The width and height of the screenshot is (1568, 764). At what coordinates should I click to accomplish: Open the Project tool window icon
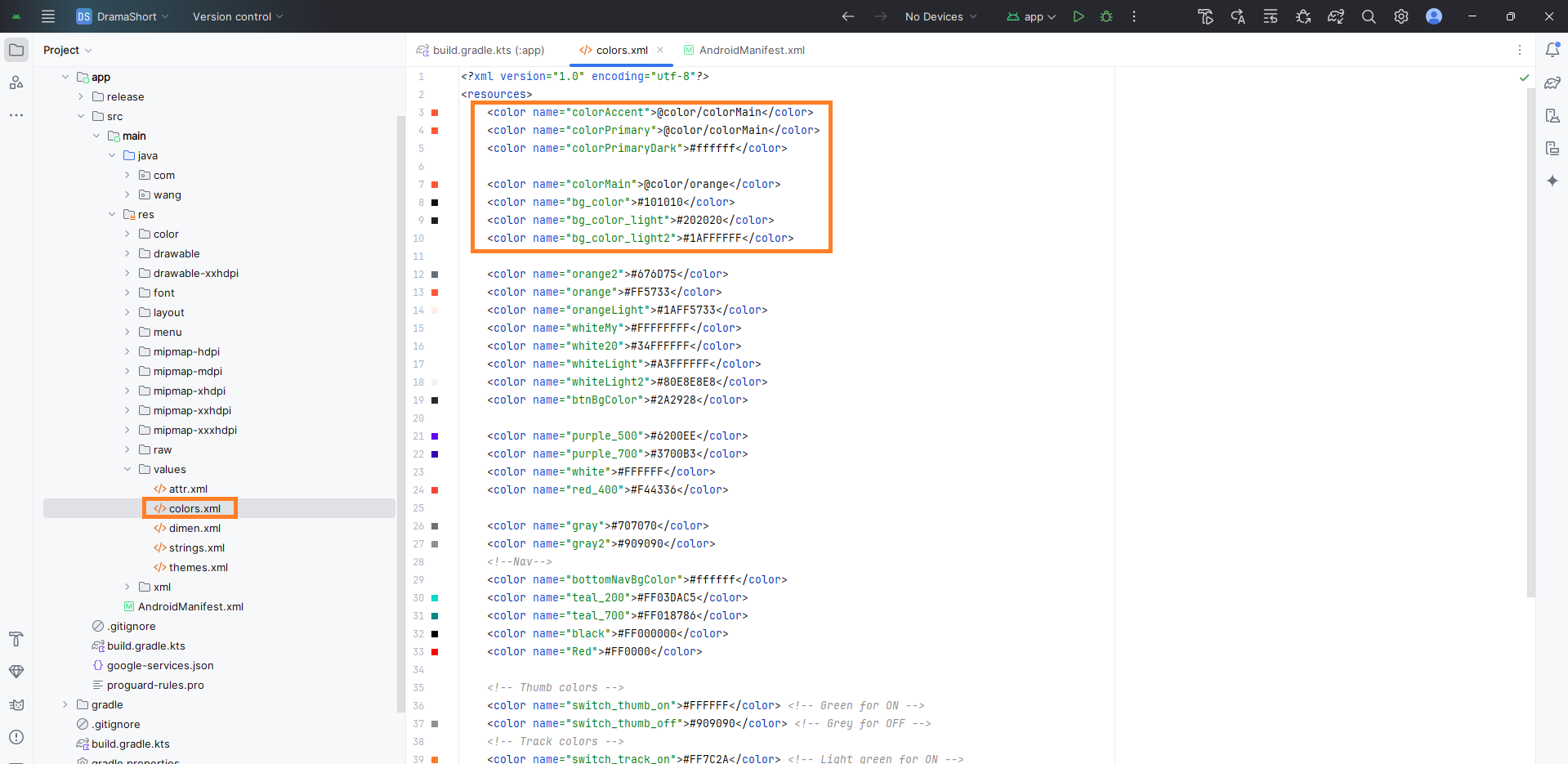(x=16, y=50)
